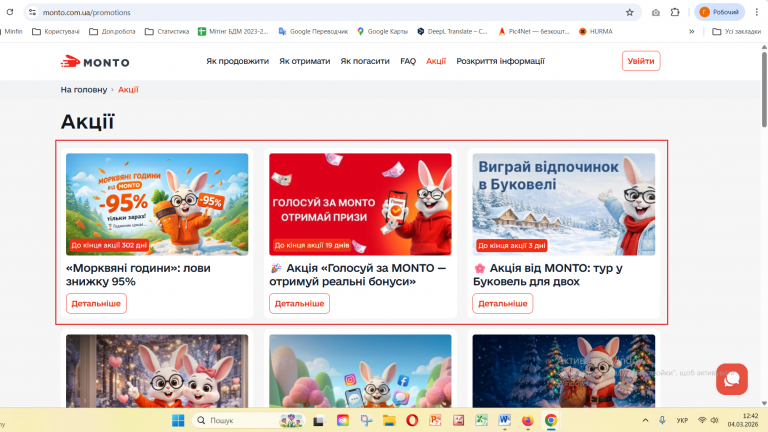This screenshot has width=768, height=432.
Task: Click Детальніше under Морквяні години
Action: [x=96, y=303]
